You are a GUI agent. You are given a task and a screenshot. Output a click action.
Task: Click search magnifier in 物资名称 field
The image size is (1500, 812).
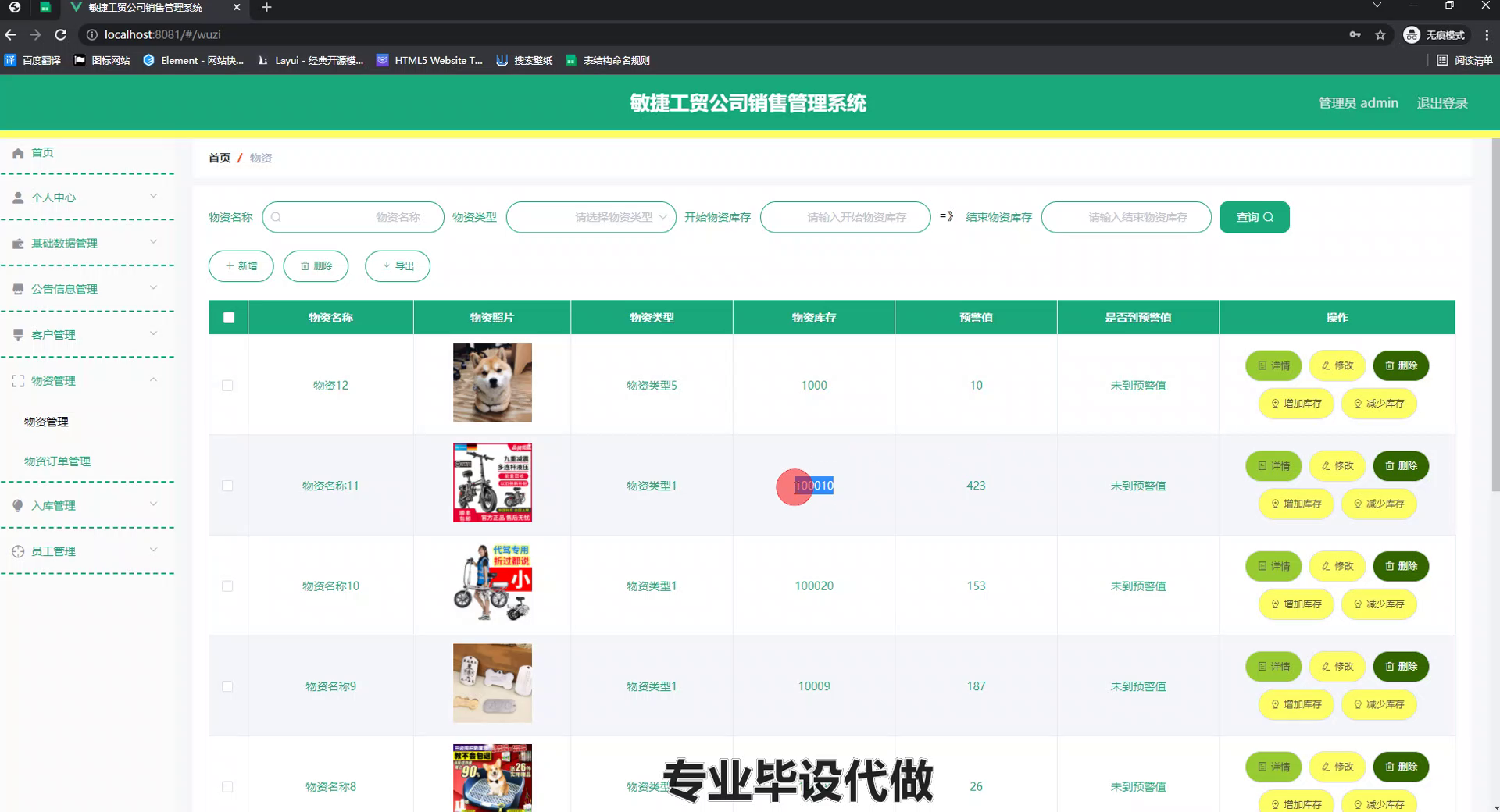tap(276, 218)
